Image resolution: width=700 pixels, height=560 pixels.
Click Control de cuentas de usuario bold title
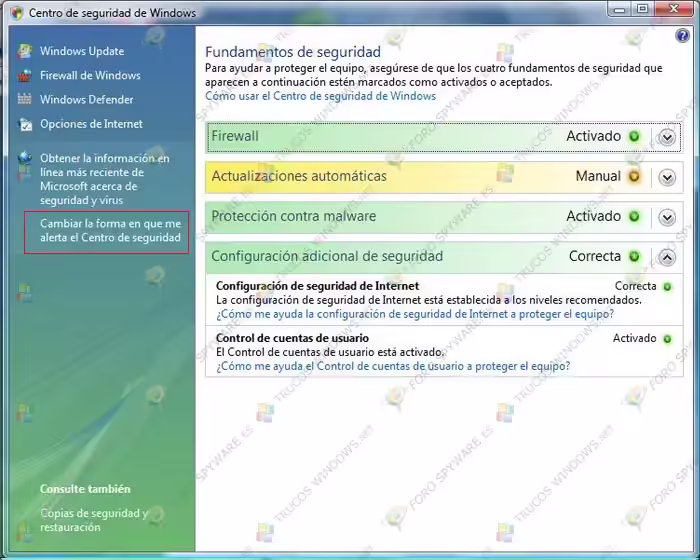coord(292,338)
